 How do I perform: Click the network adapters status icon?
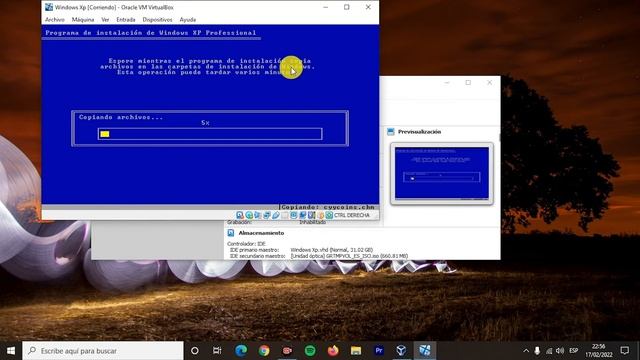(x=267, y=215)
